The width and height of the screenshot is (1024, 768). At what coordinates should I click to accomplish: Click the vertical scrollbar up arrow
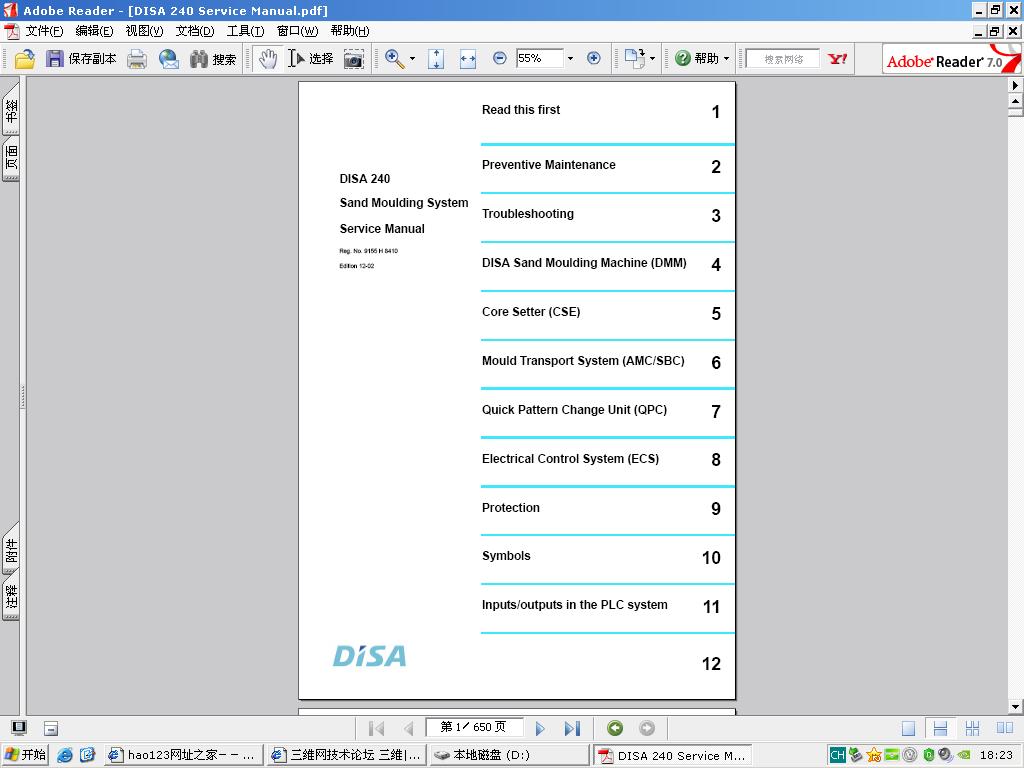(1016, 101)
